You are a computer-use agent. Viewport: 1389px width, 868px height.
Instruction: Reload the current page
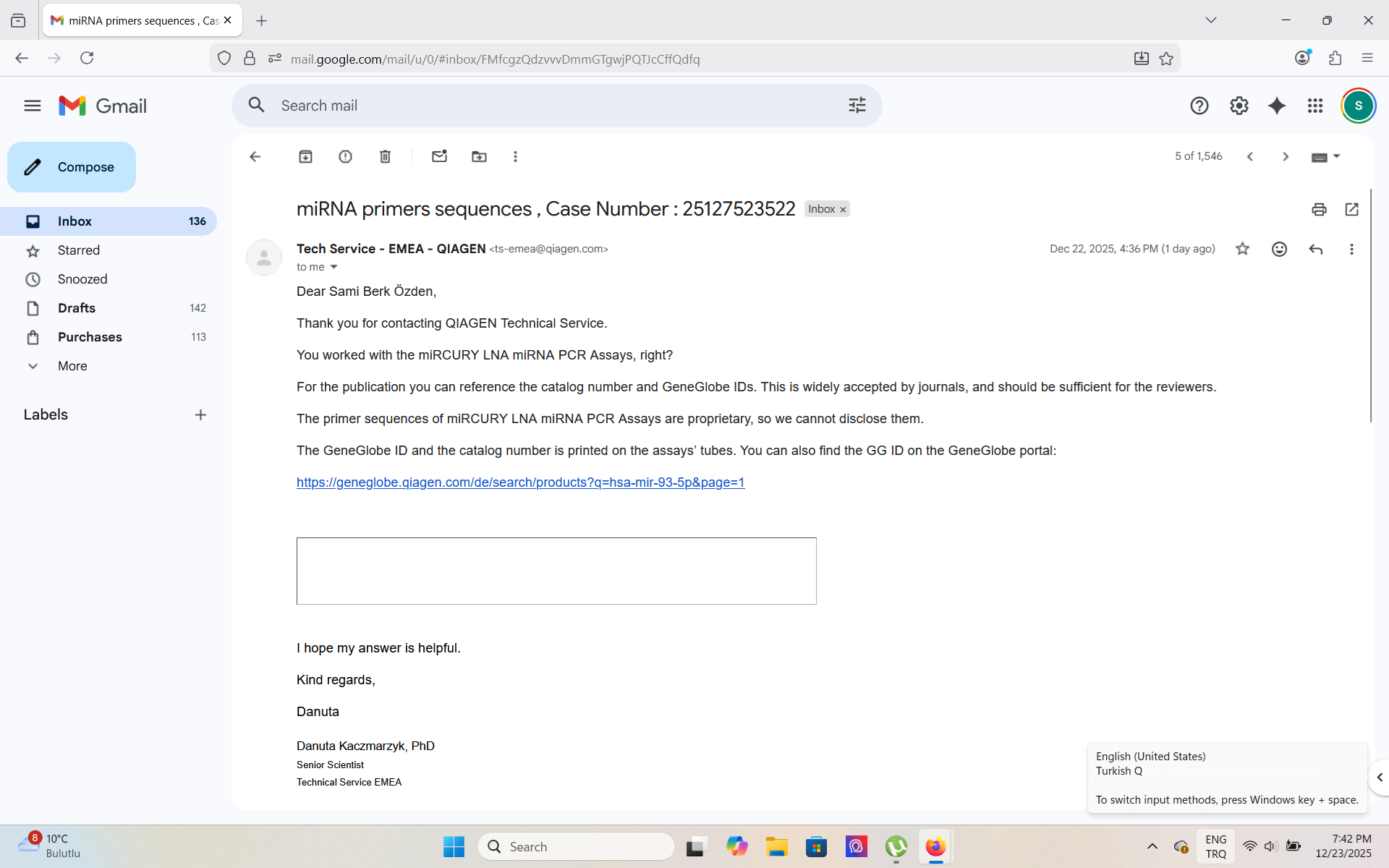87,58
